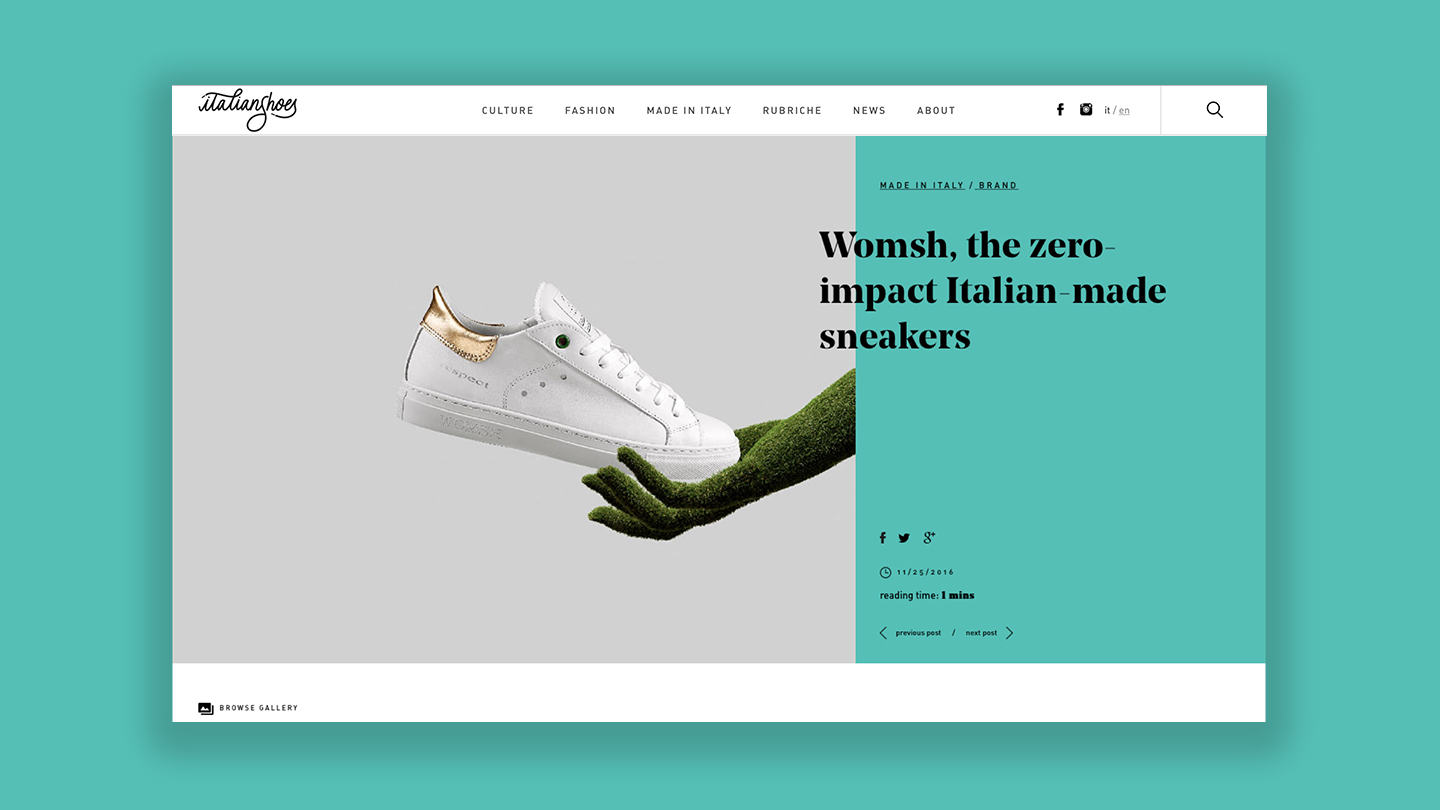Select Made in Italy nav item

tap(689, 111)
